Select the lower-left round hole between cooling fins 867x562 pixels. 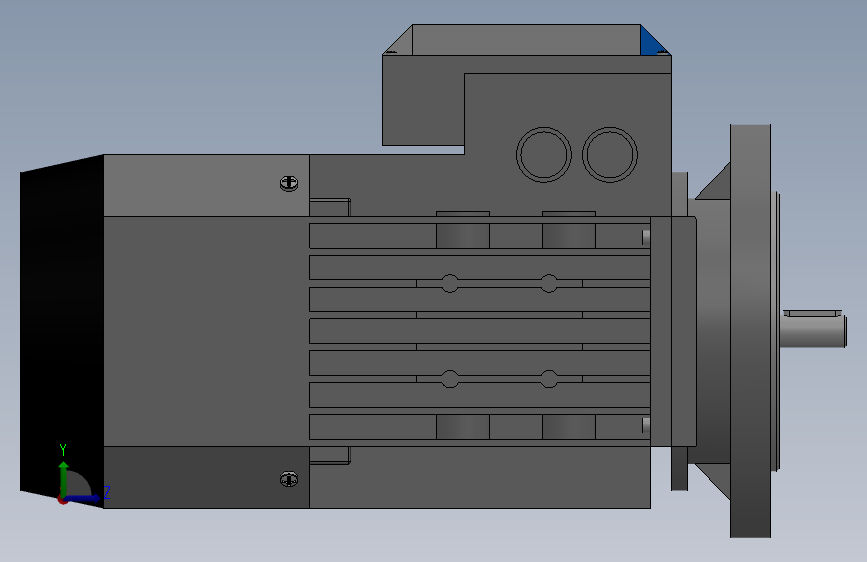coord(450,379)
